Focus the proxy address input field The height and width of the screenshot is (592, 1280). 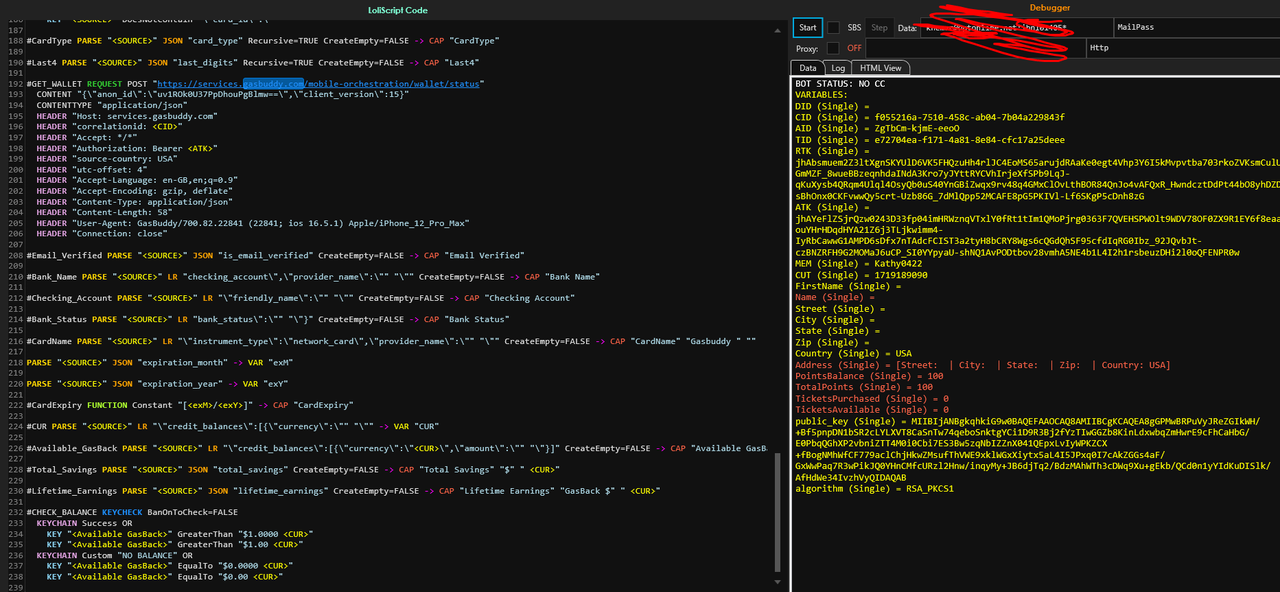[975, 48]
